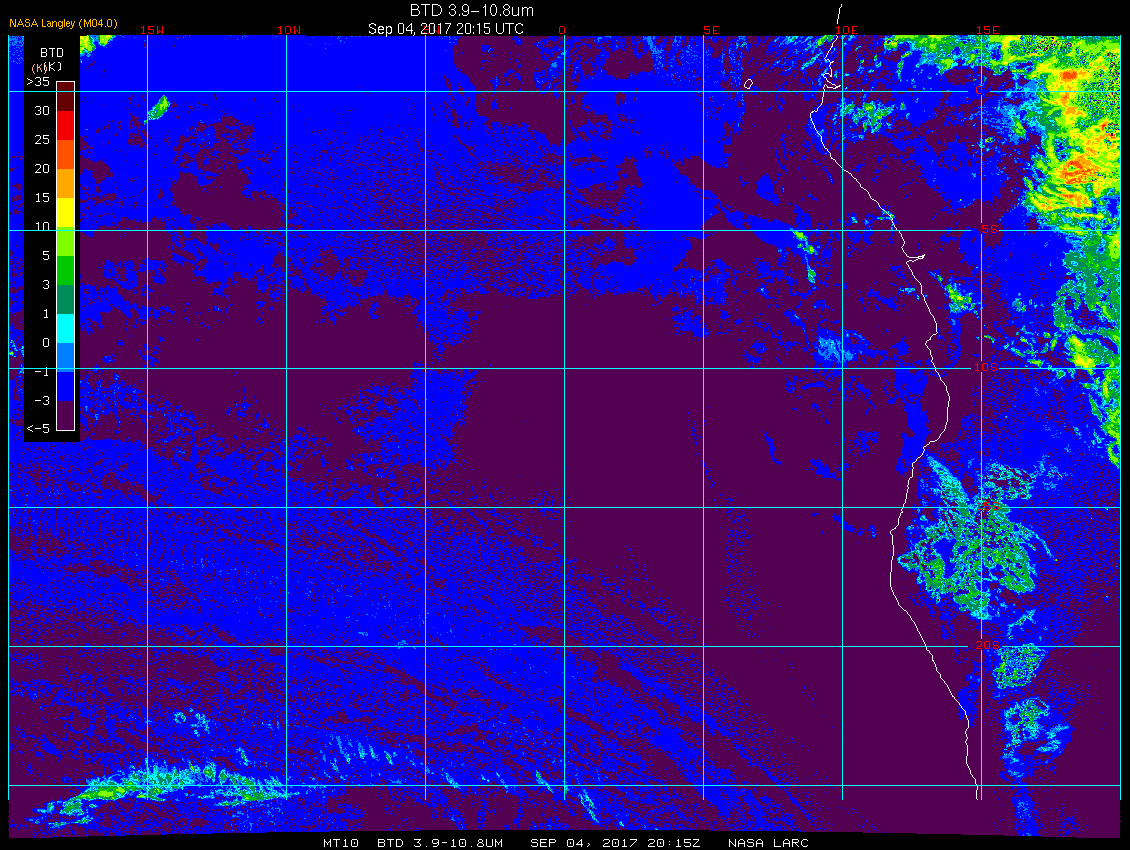Click the "10W" longitude label
Image resolution: width=1130 pixels, height=850 pixels.
point(289,30)
